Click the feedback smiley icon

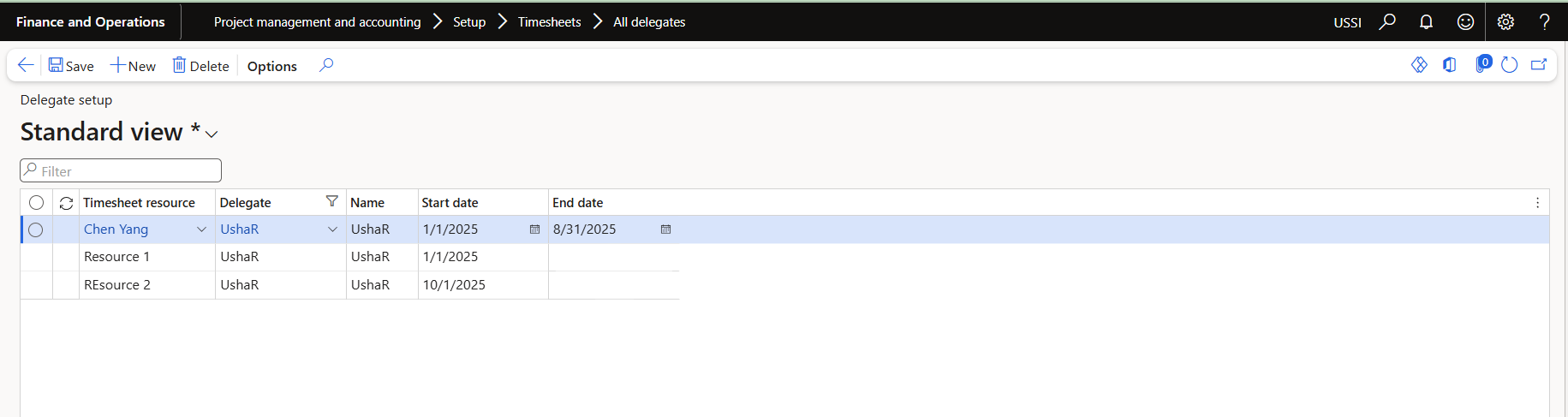click(1465, 22)
